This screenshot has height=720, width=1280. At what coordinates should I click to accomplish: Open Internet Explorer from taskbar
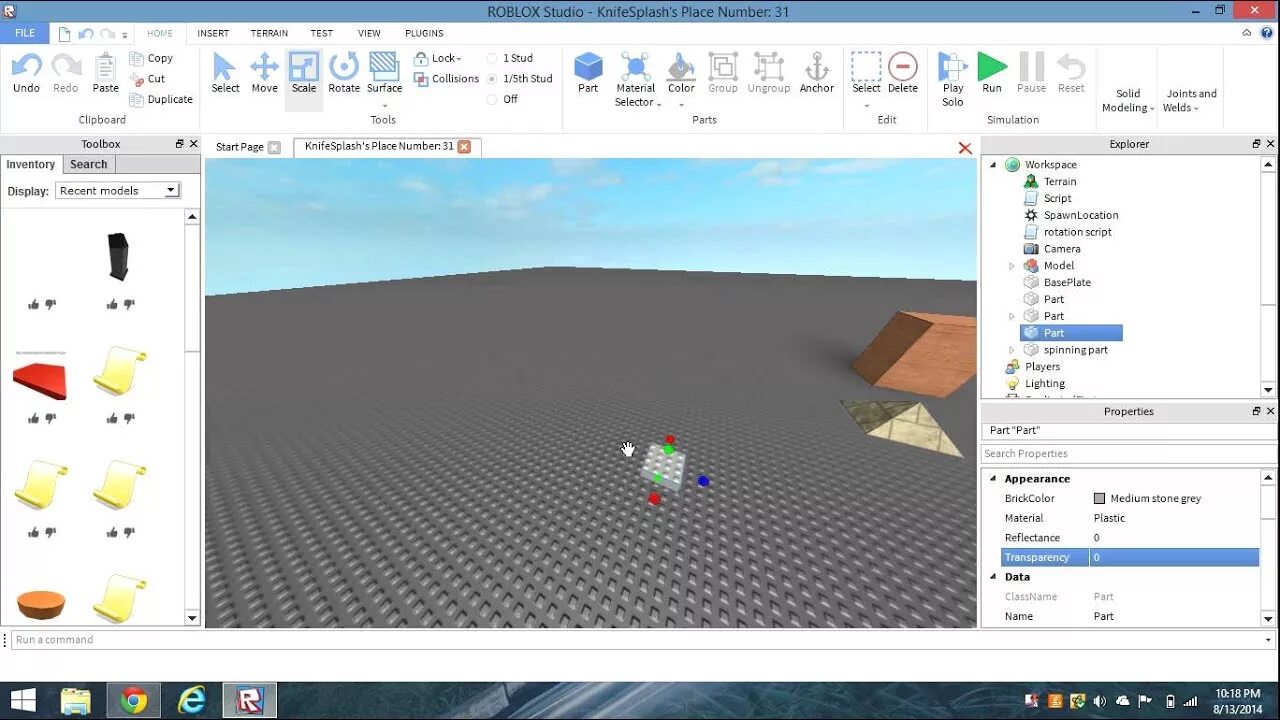coord(191,700)
